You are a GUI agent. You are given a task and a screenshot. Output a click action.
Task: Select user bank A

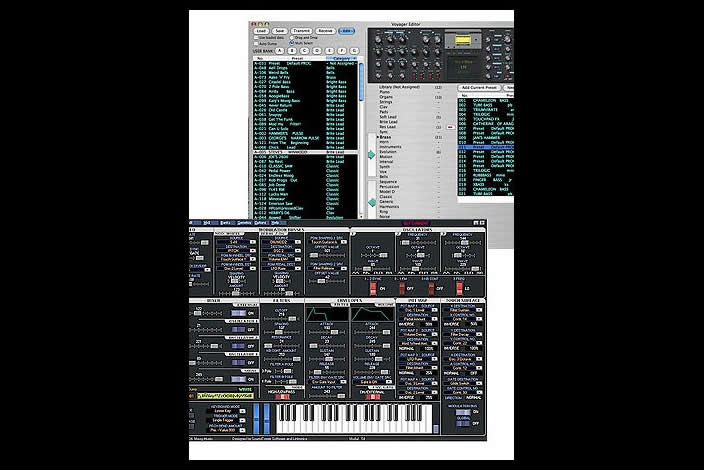(x=280, y=51)
